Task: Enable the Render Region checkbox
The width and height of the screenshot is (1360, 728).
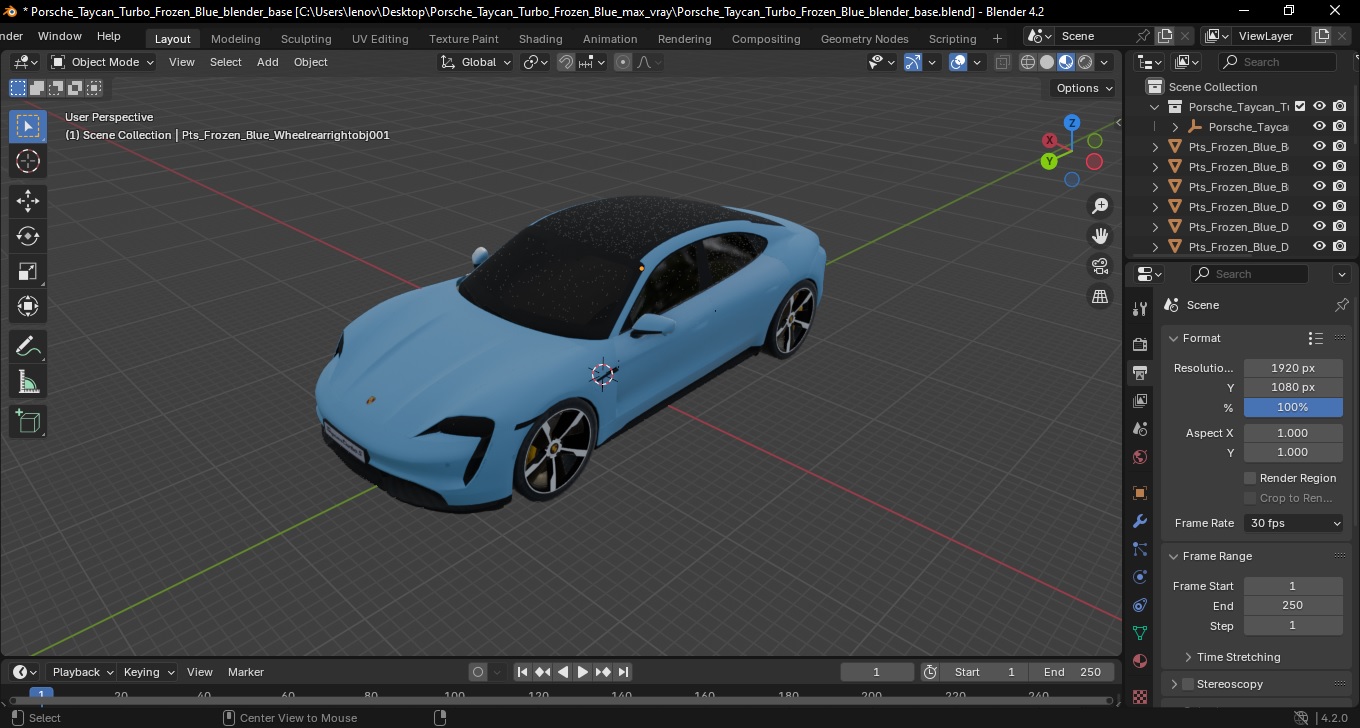Action: [1250, 478]
